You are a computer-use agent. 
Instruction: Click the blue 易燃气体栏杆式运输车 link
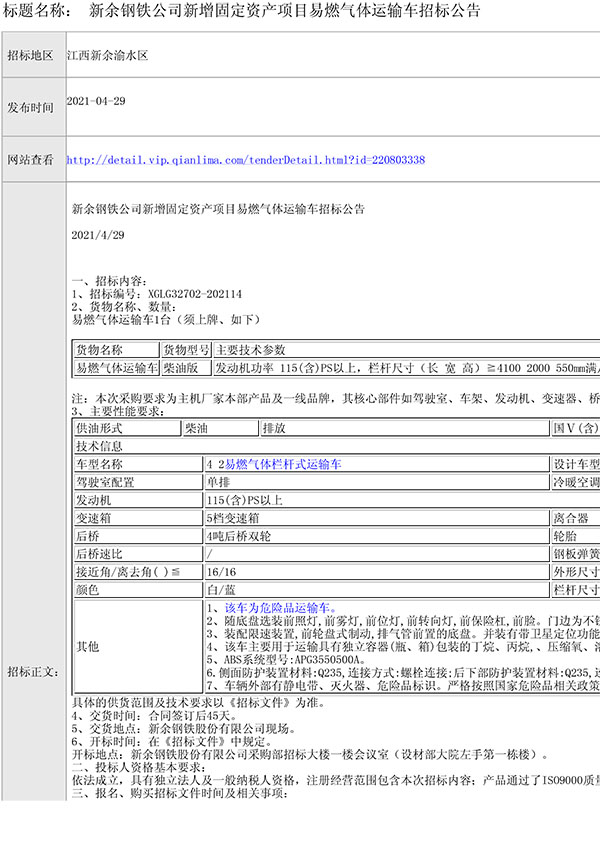(x=283, y=464)
